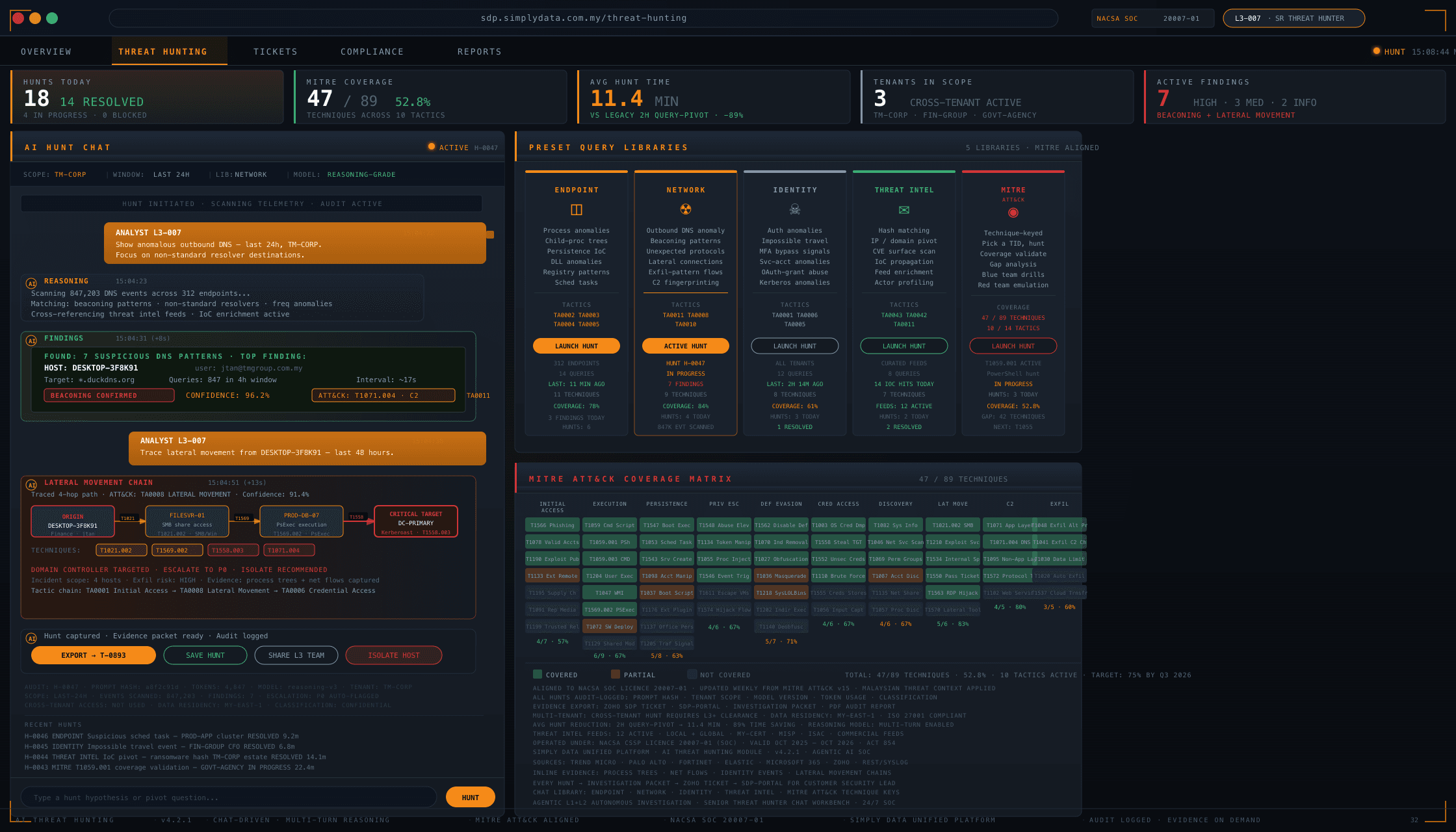Click the T1021.002 SMB matrix cell
1456x832 pixels.
(953, 525)
